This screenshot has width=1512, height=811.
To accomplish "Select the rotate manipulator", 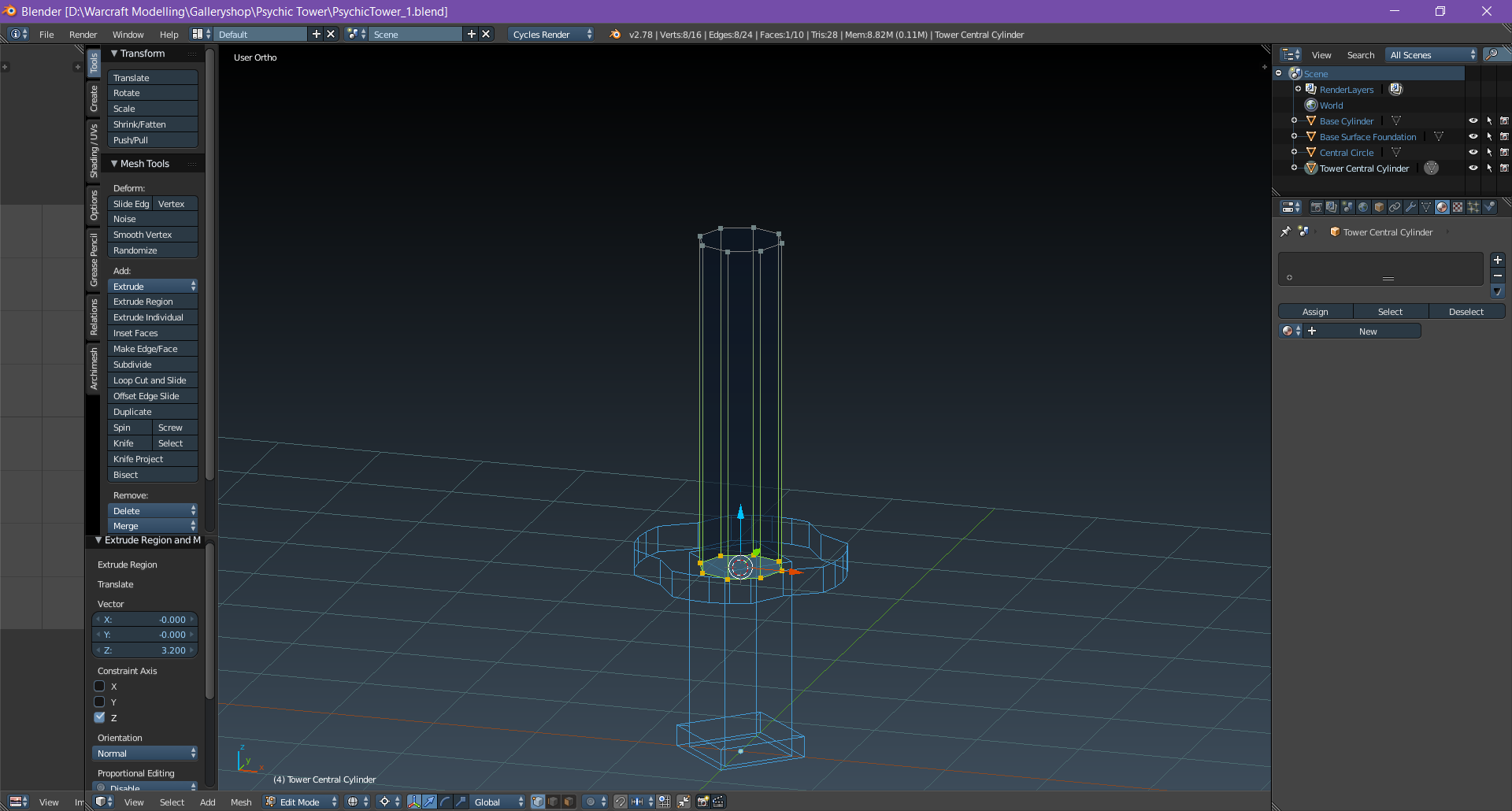I will [x=446, y=802].
